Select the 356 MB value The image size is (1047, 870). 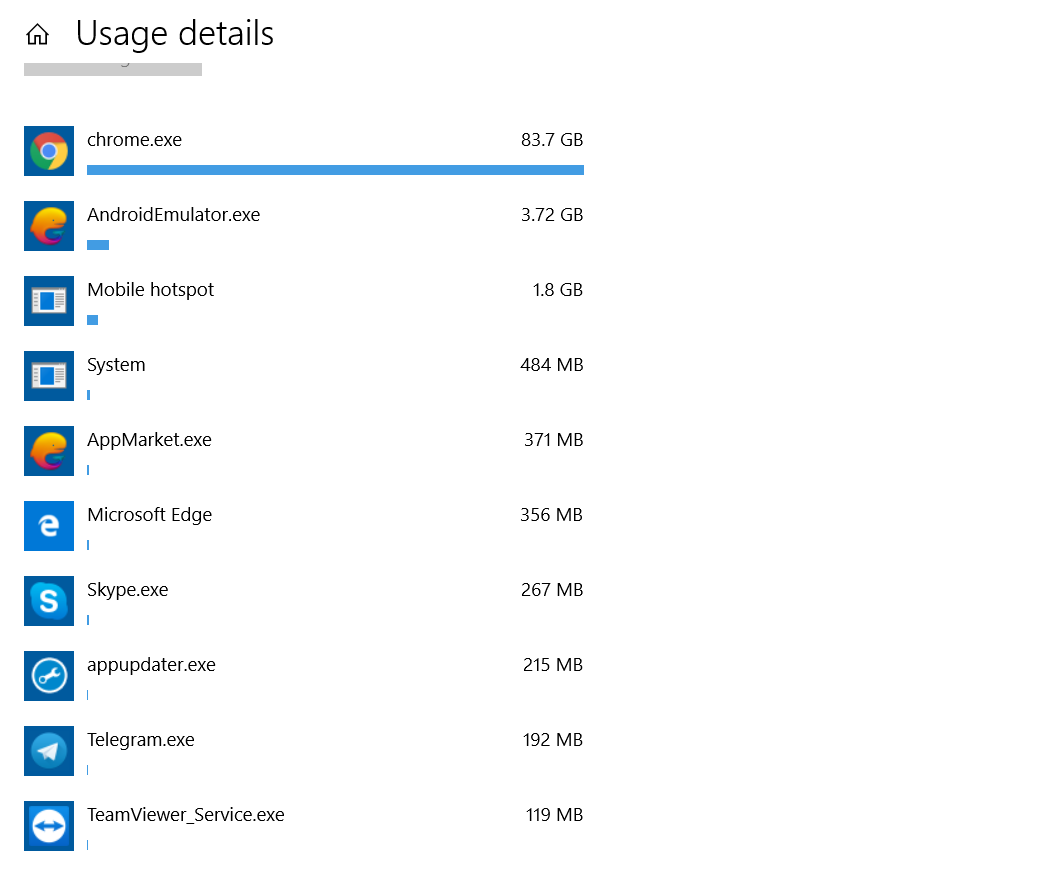[552, 515]
